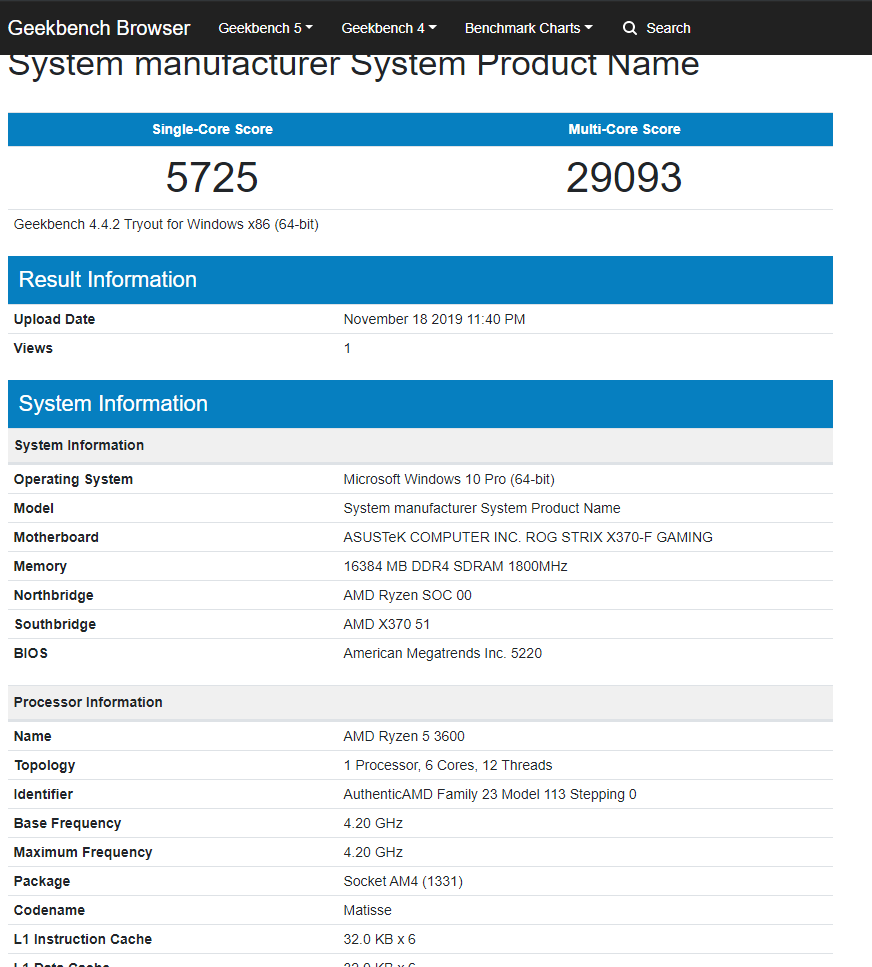Expand the Geekbench 5 dropdown menu

point(265,28)
